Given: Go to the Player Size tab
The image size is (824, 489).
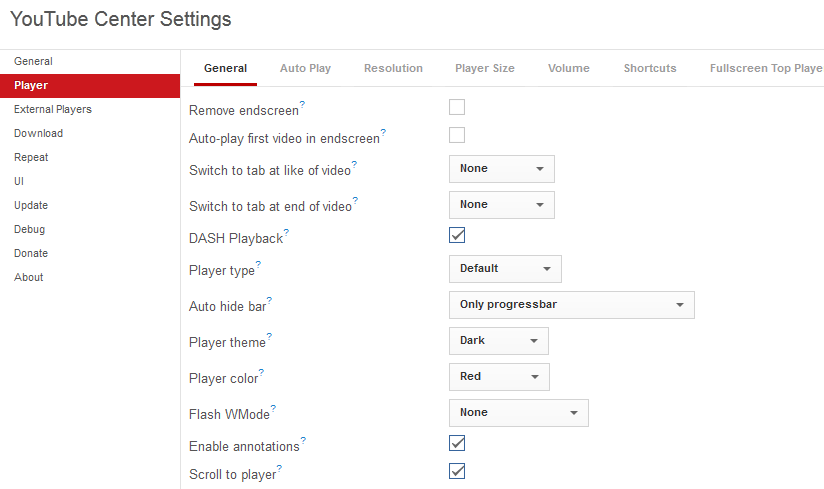Looking at the screenshot, I should tap(485, 68).
